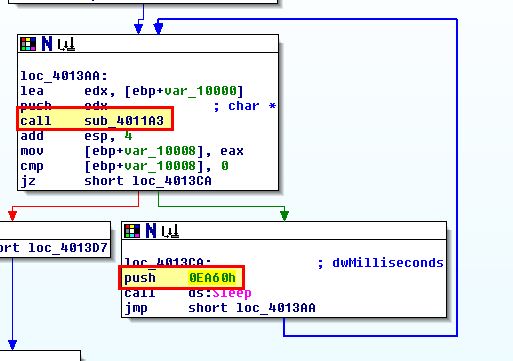This screenshot has width=513, height=361.
Task: Click the ds:Sleep call reference
Action: pos(219,293)
